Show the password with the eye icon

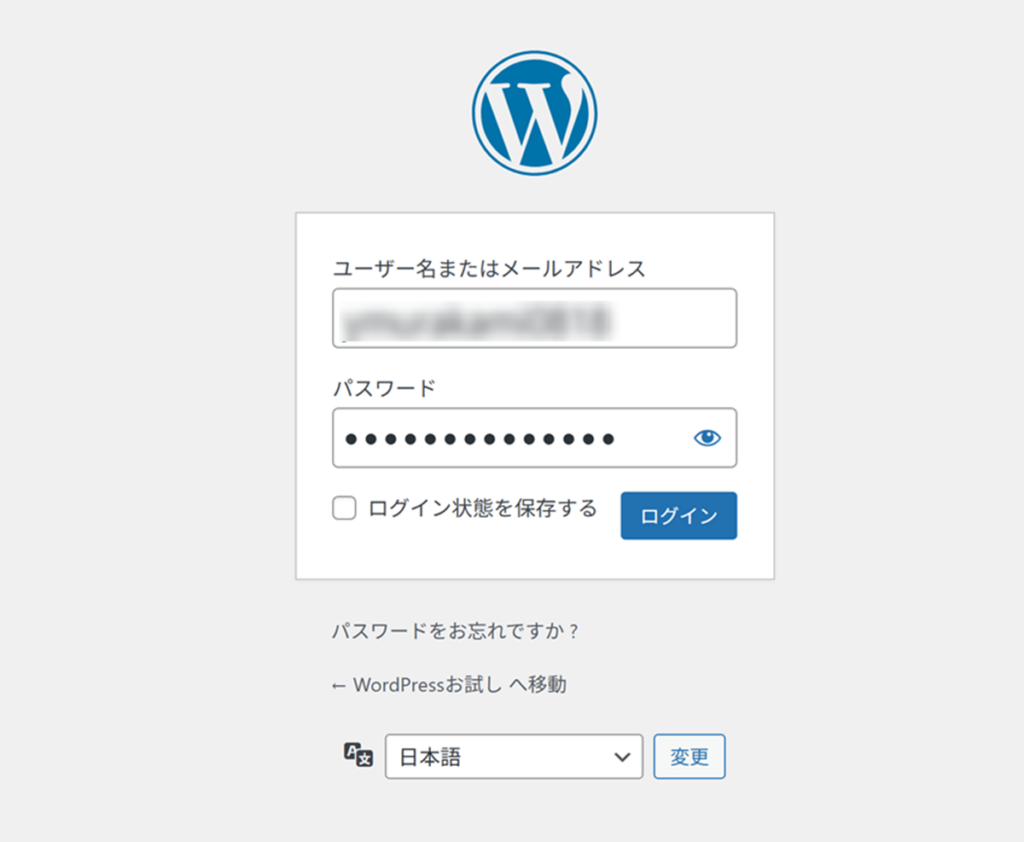tap(707, 437)
